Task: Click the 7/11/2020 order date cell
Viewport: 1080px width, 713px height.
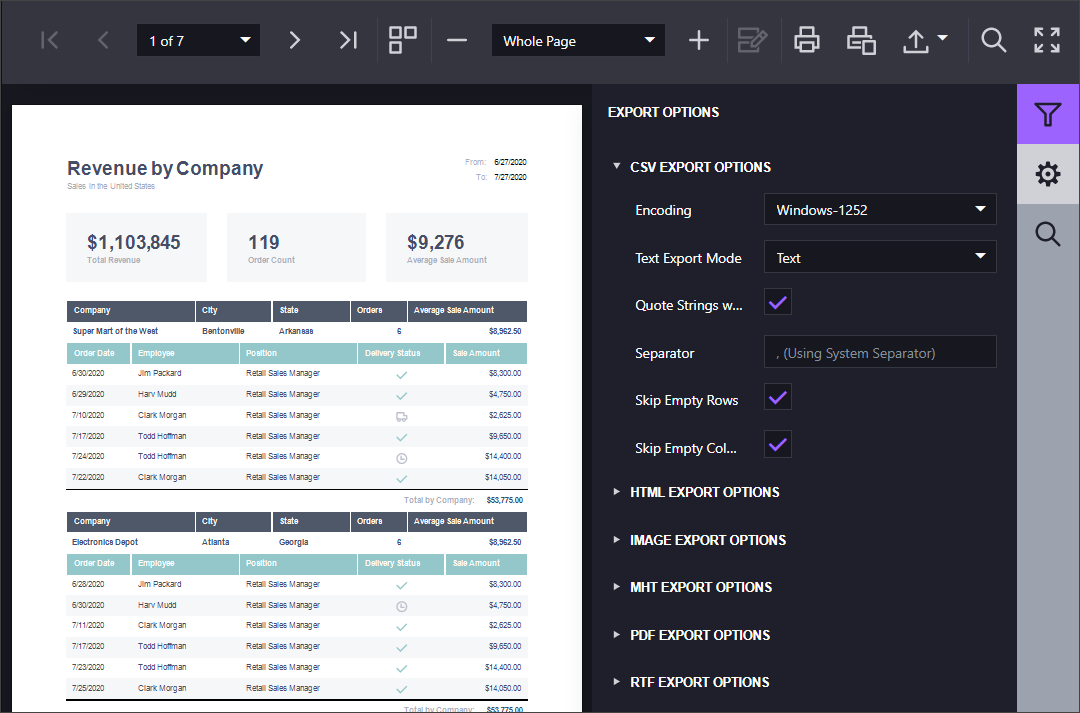Action: point(88,626)
